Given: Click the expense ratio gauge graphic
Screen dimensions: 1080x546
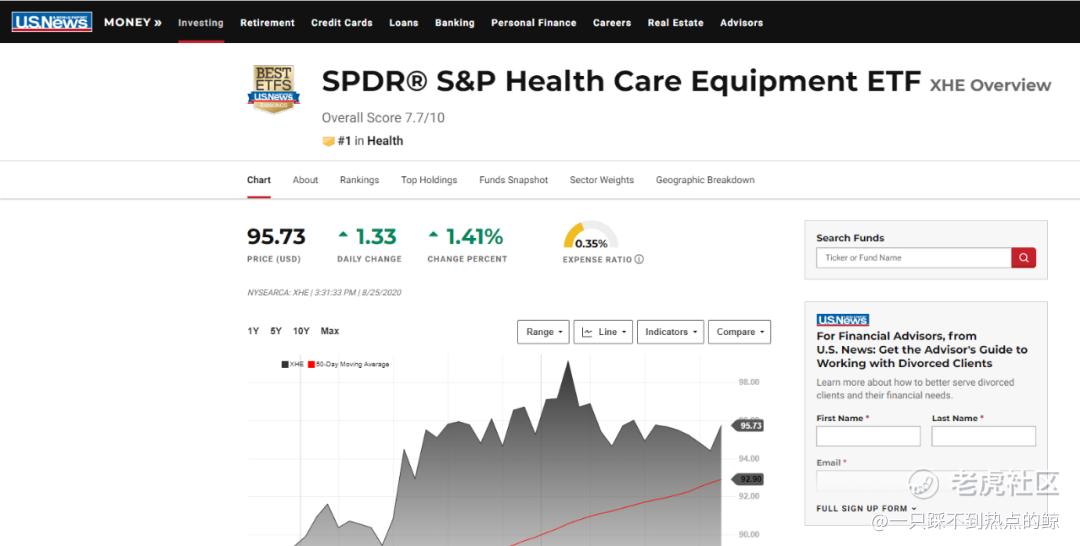Looking at the screenshot, I should 590,235.
